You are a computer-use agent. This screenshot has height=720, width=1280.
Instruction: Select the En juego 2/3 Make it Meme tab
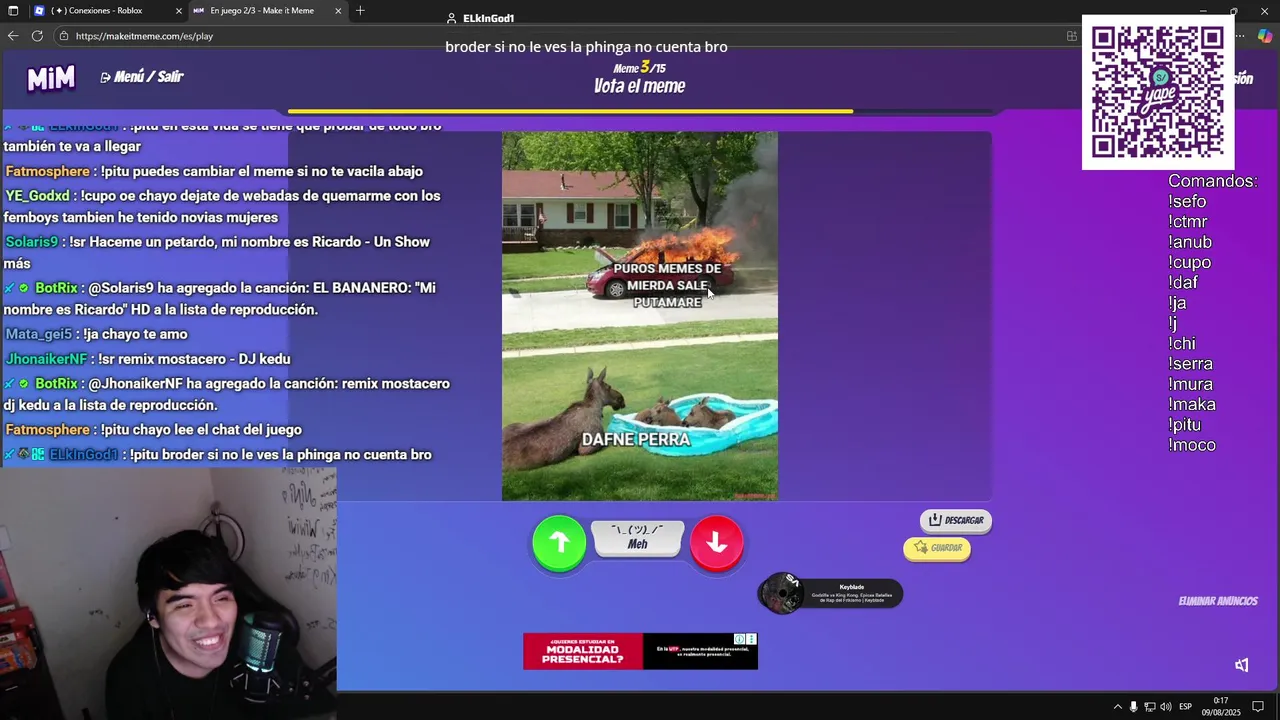tap(262, 11)
